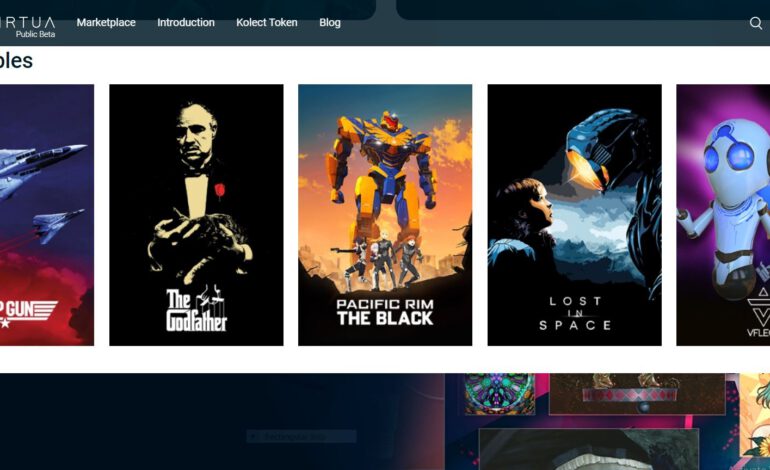This screenshot has height=470, width=770.
Task: Click the Virtua Public Beta logo
Action: (x=28, y=27)
